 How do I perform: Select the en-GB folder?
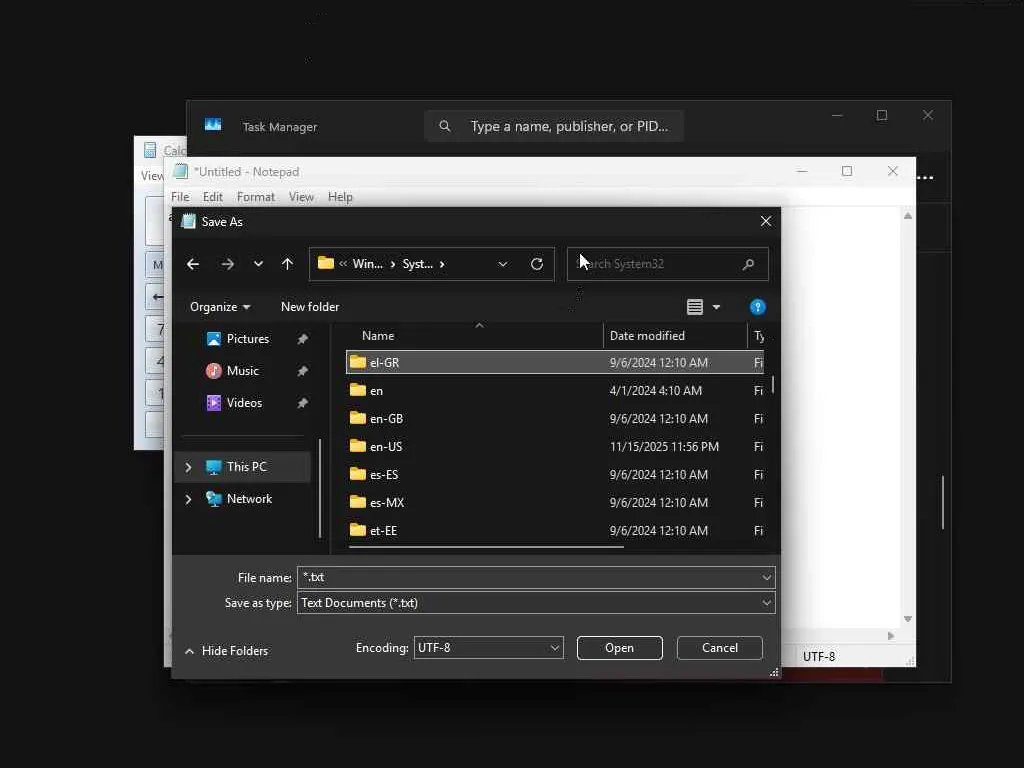coord(554,419)
